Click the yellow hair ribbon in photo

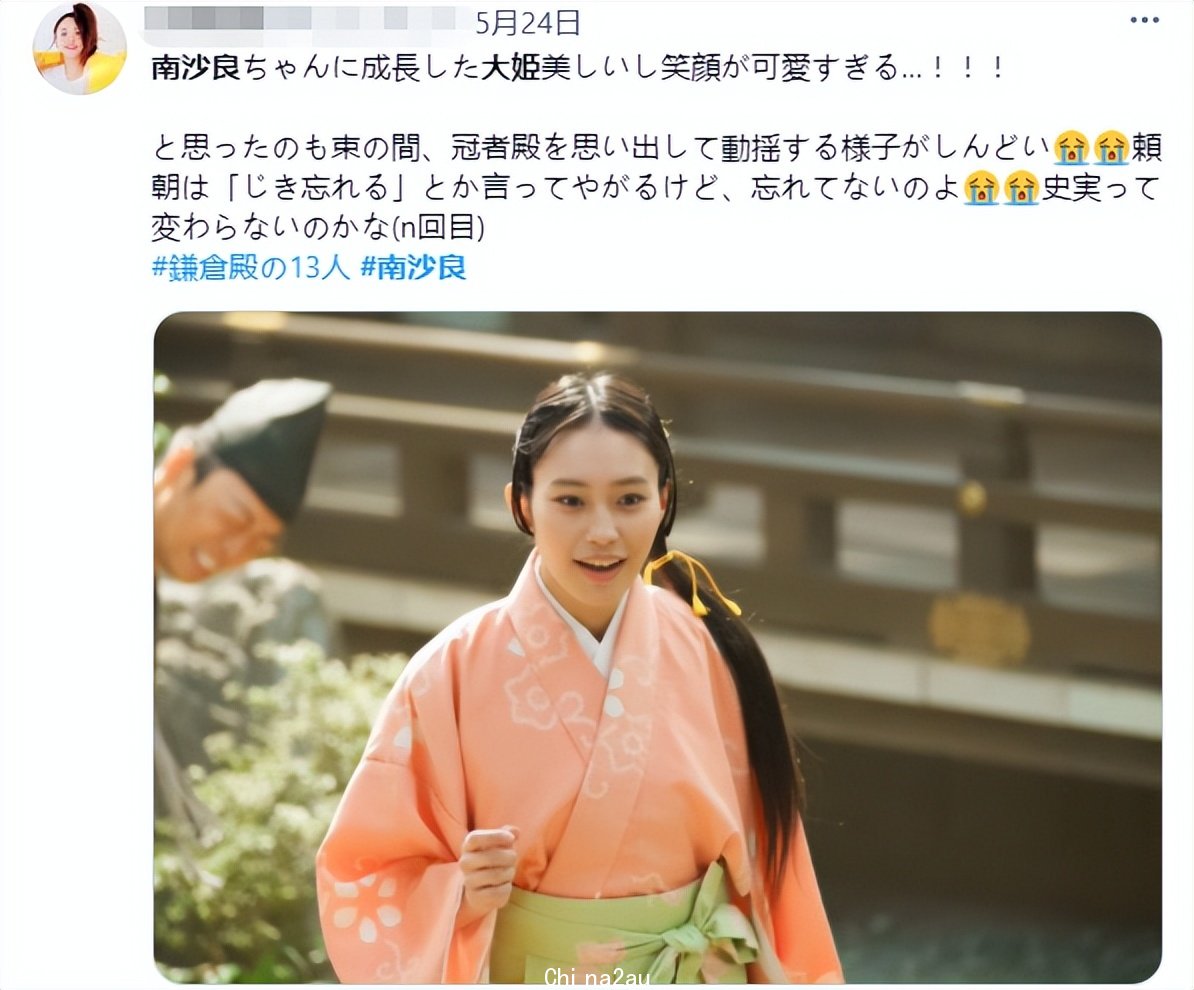pos(691,582)
